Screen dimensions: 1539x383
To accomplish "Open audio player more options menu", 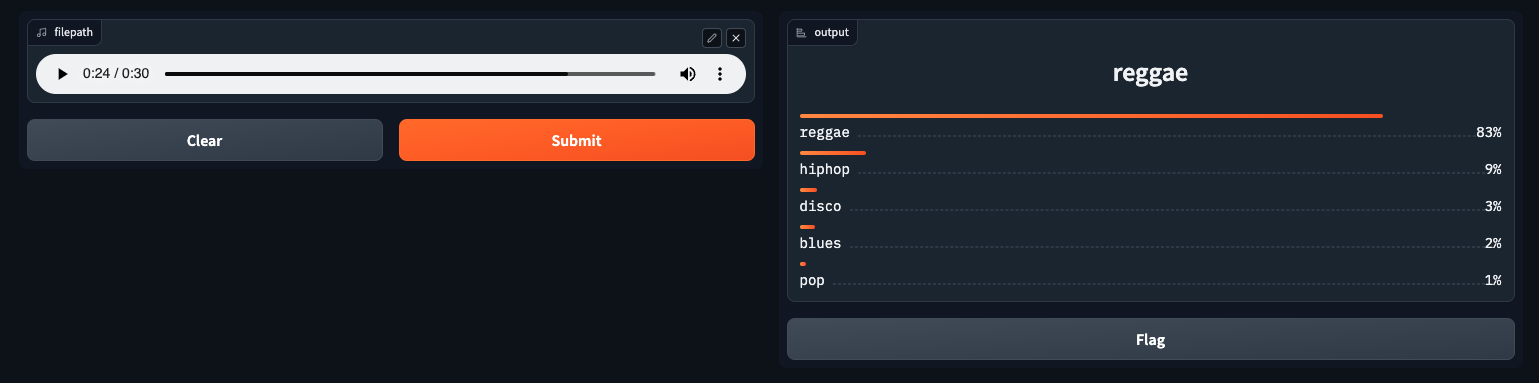I will [x=720, y=74].
